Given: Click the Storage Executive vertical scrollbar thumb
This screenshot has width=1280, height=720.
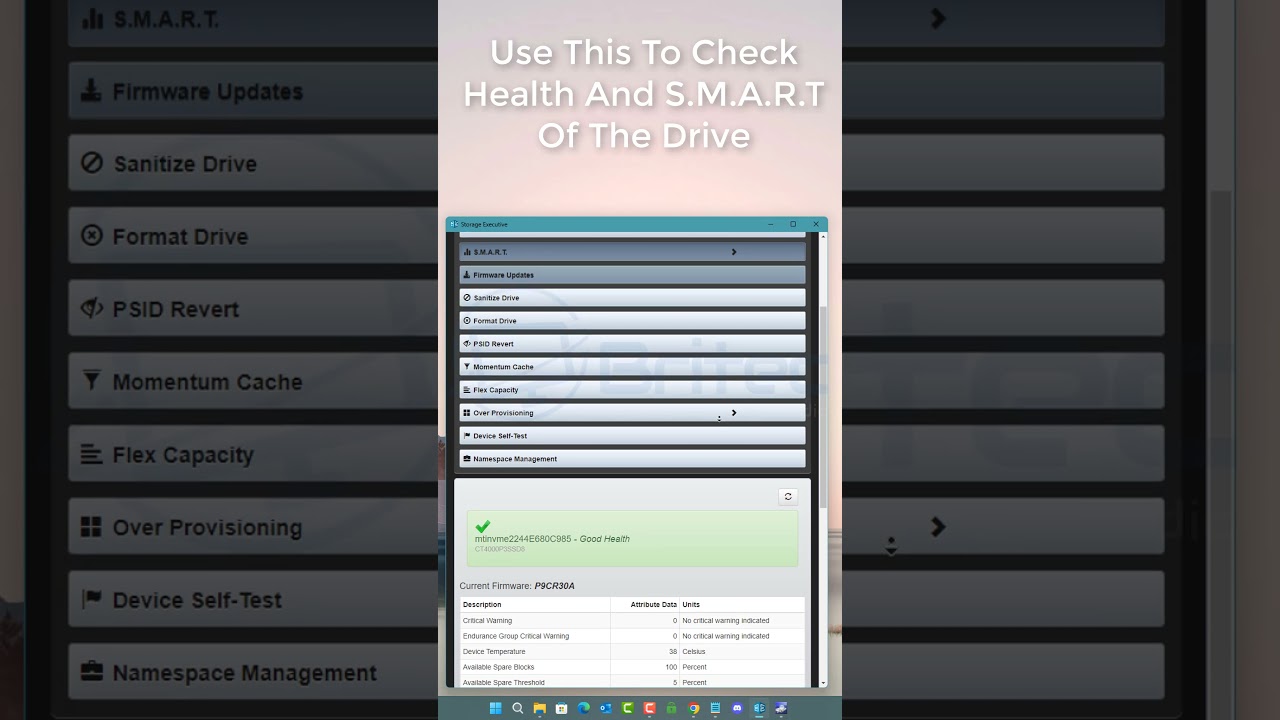Looking at the screenshot, I should 824,406.
